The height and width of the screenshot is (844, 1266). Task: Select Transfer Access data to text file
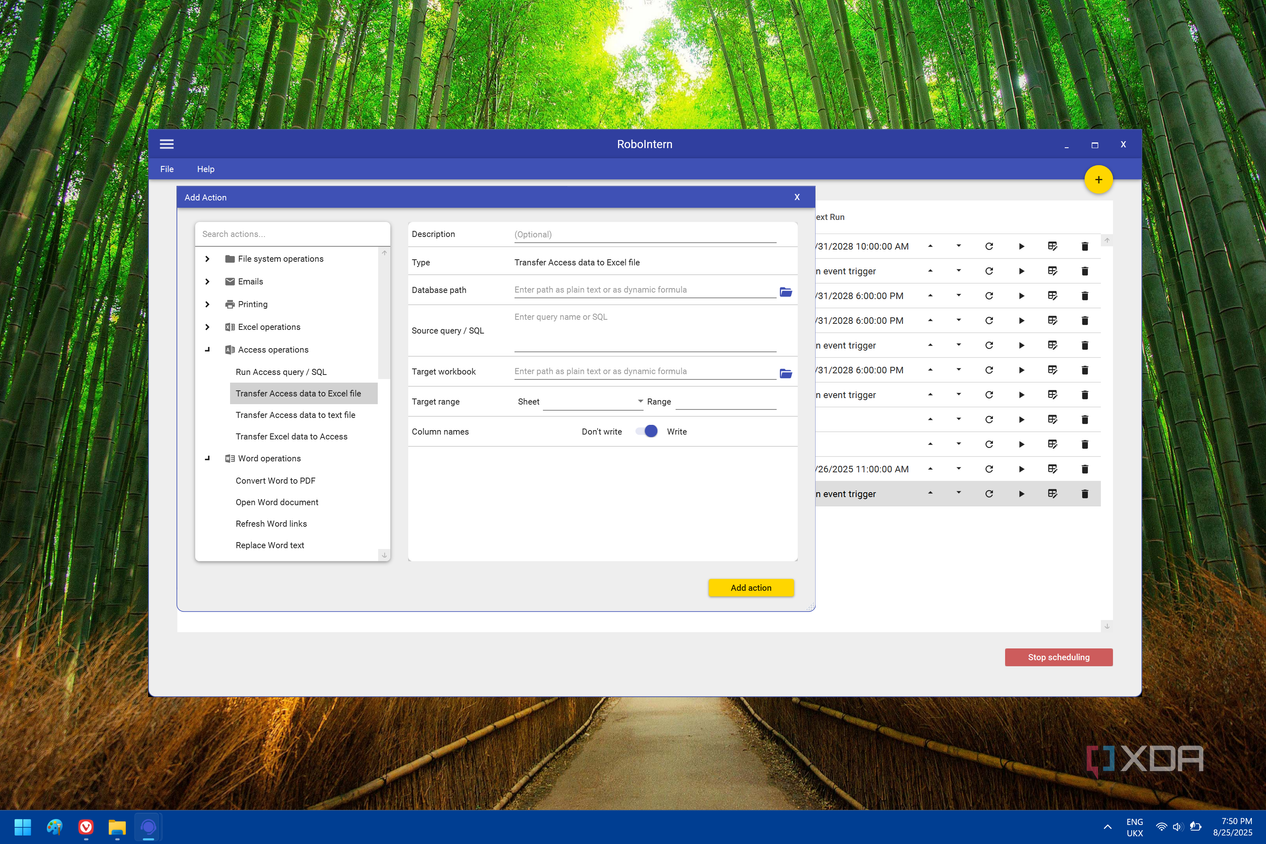pyautogui.click(x=295, y=415)
